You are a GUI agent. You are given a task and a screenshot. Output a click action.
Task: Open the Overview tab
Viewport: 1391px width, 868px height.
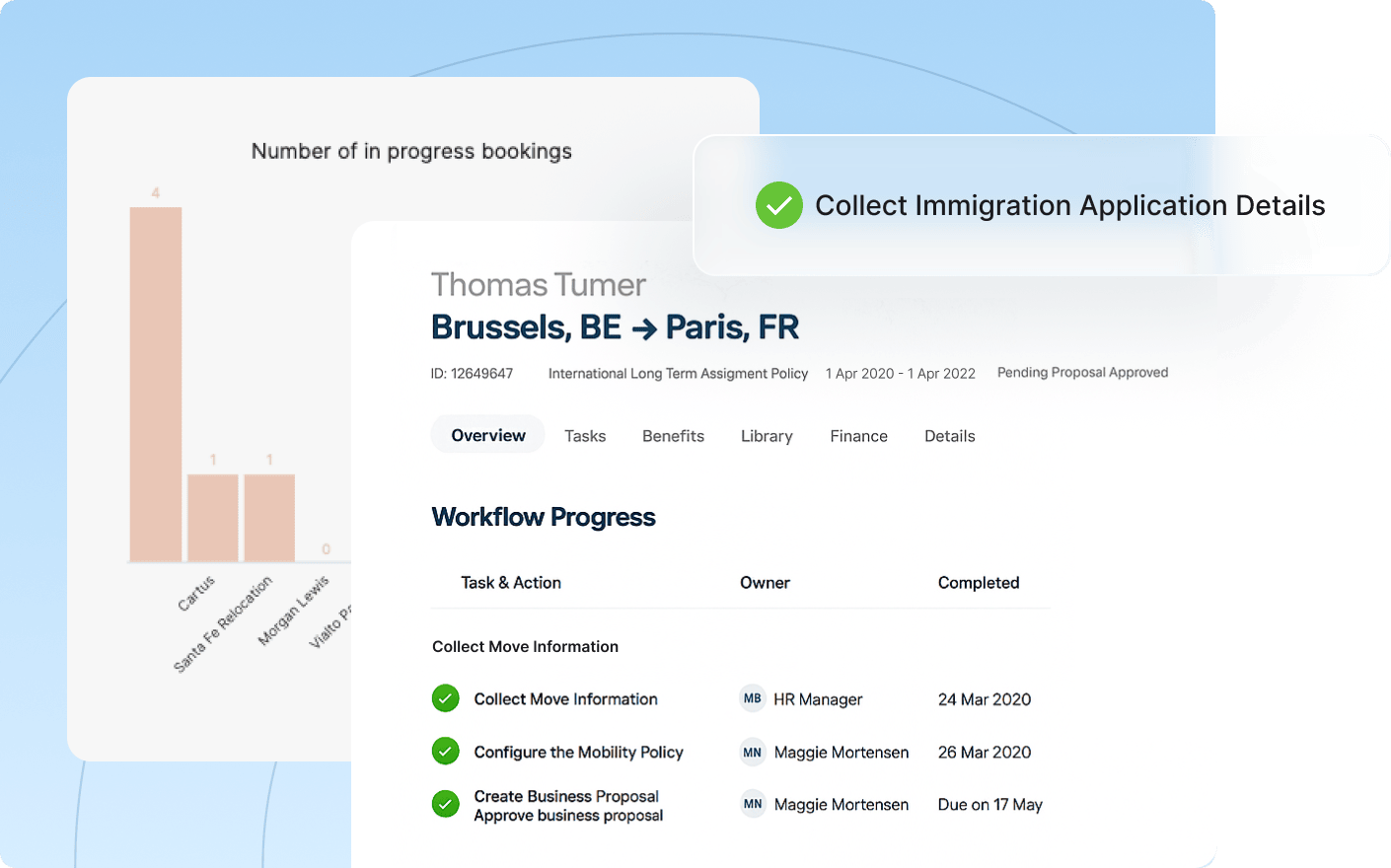click(x=488, y=435)
